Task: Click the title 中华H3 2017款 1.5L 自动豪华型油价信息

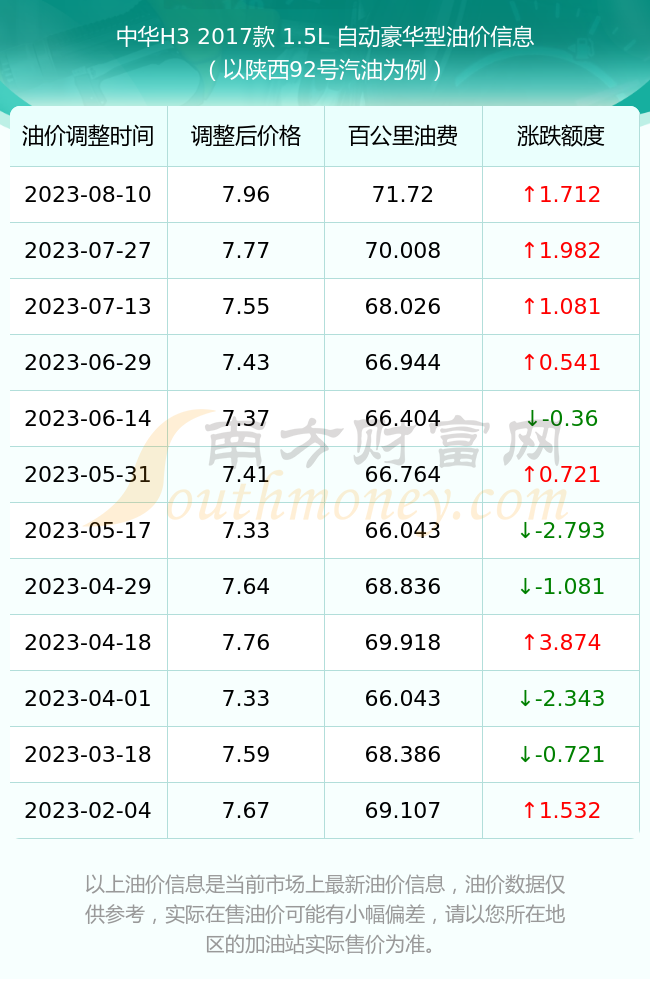Action: pyautogui.click(x=325, y=37)
